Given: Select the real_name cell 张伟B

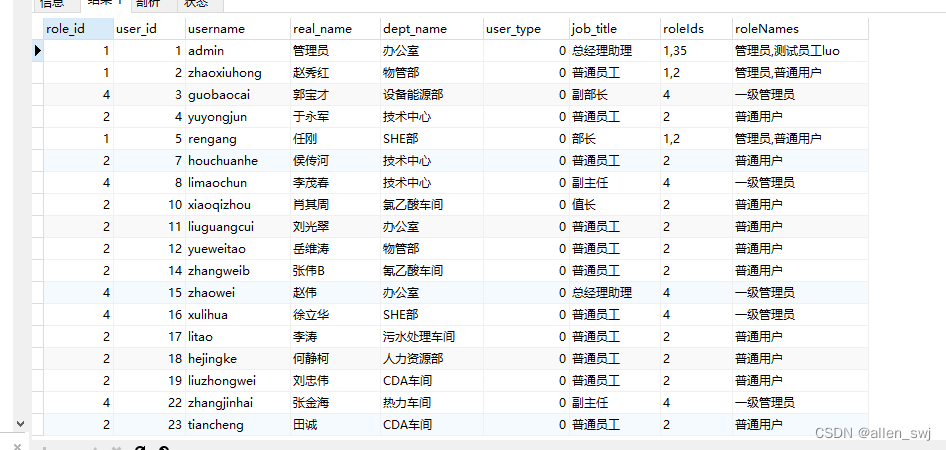Looking at the screenshot, I should coord(335,271).
